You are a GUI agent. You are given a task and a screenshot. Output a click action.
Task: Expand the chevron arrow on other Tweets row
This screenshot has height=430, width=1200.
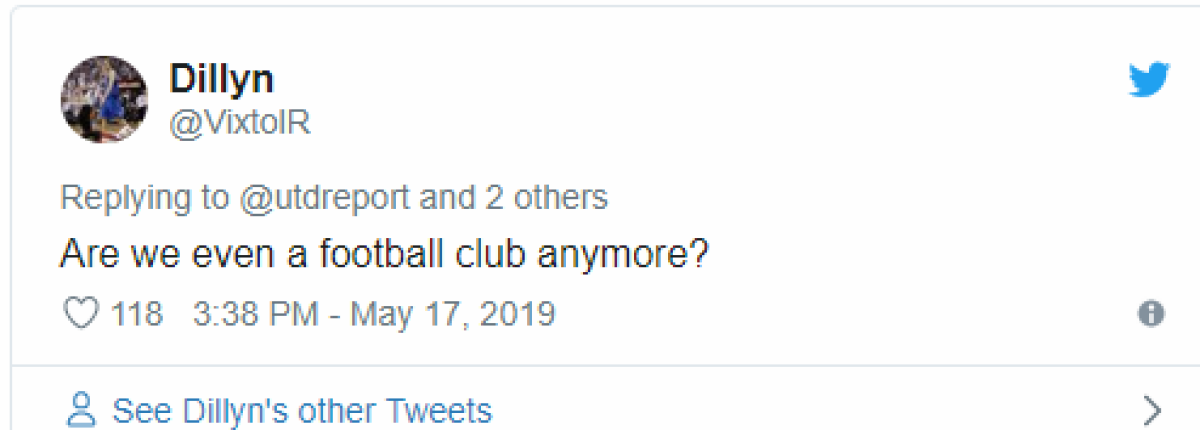point(1151,410)
